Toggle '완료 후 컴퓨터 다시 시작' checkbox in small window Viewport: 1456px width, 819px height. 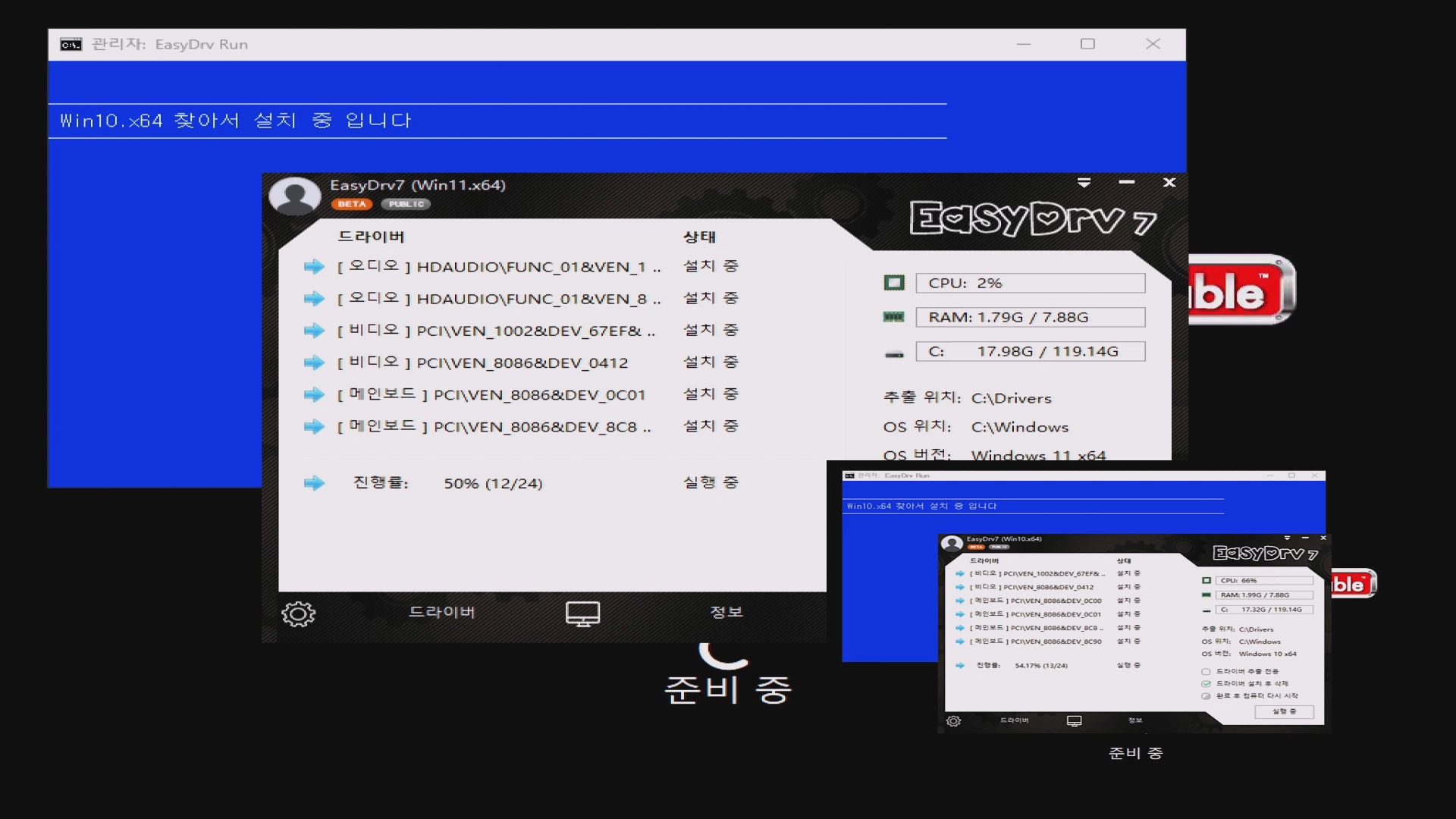click(1206, 696)
